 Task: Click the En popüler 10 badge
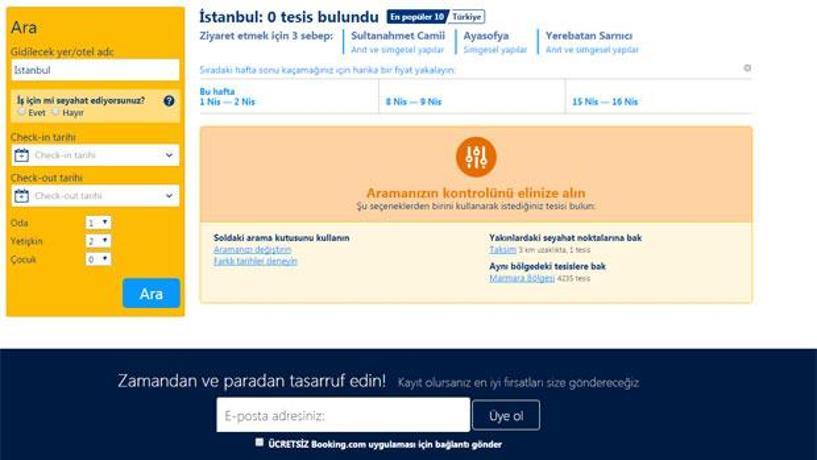(417, 17)
